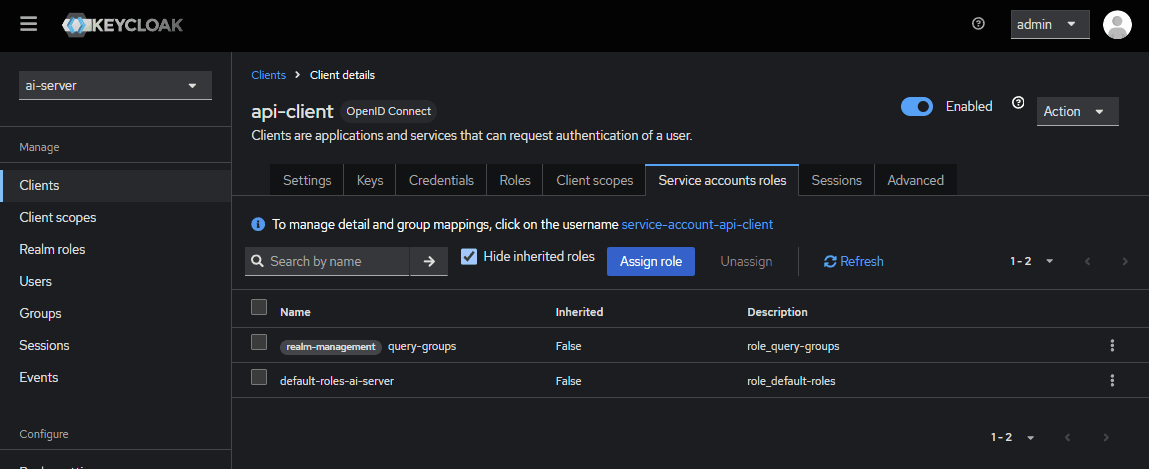Go to previous page in top pagination
The image size is (1149, 469).
pos(1087,261)
